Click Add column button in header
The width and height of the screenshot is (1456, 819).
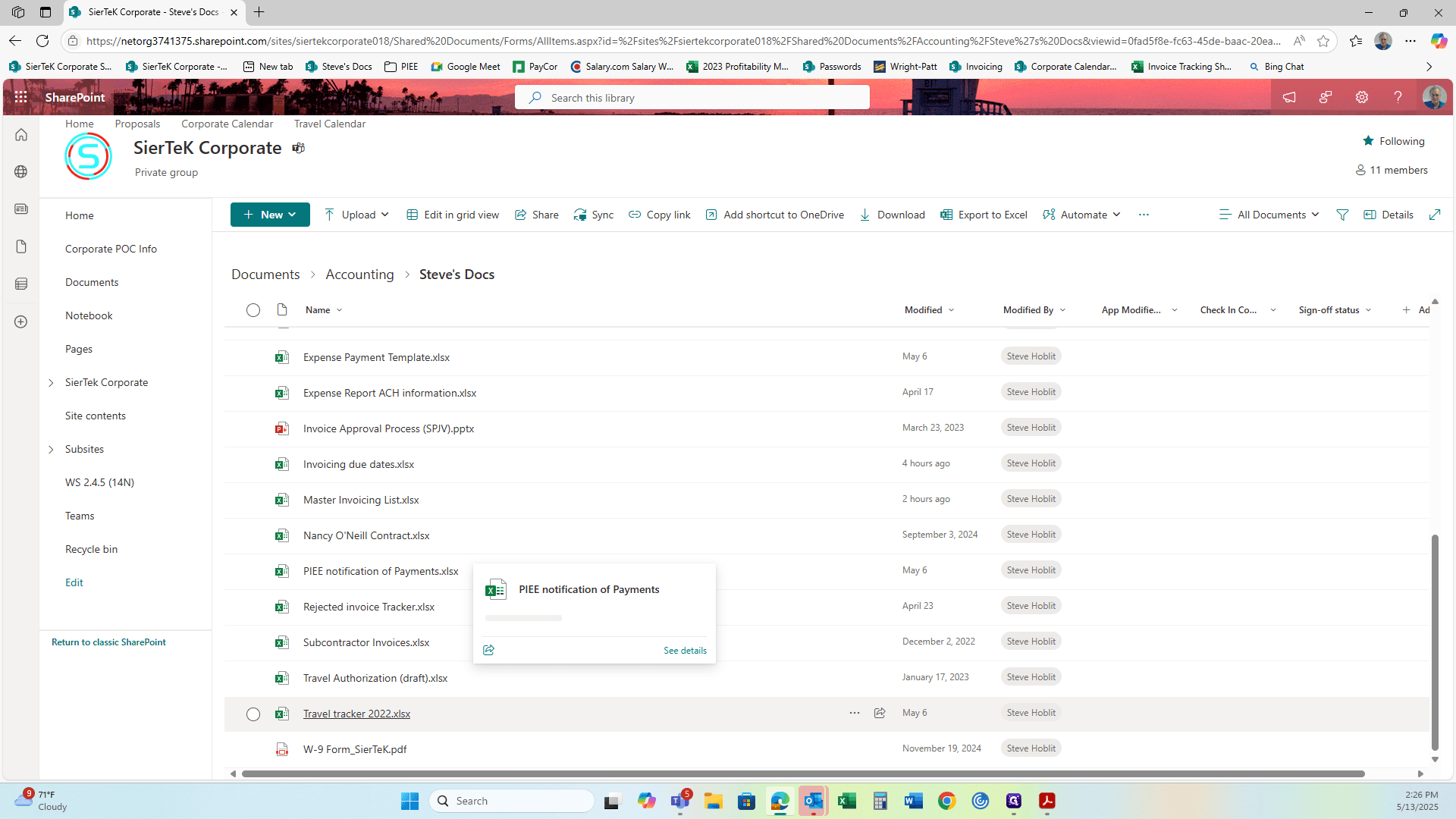pos(1415,310)
